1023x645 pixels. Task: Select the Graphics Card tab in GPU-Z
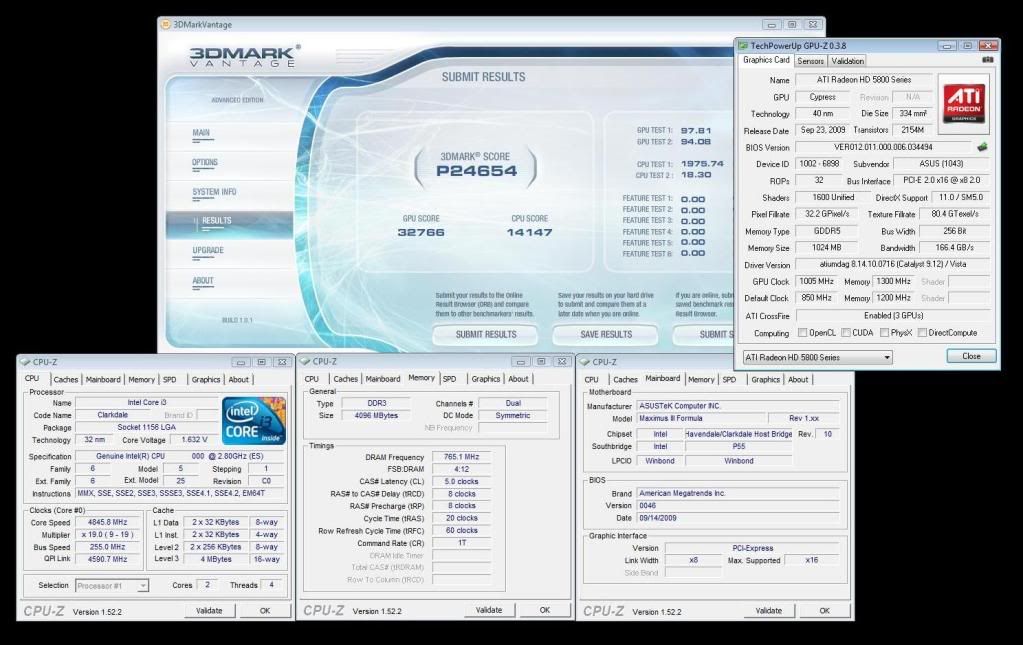(x=766, y=60)
